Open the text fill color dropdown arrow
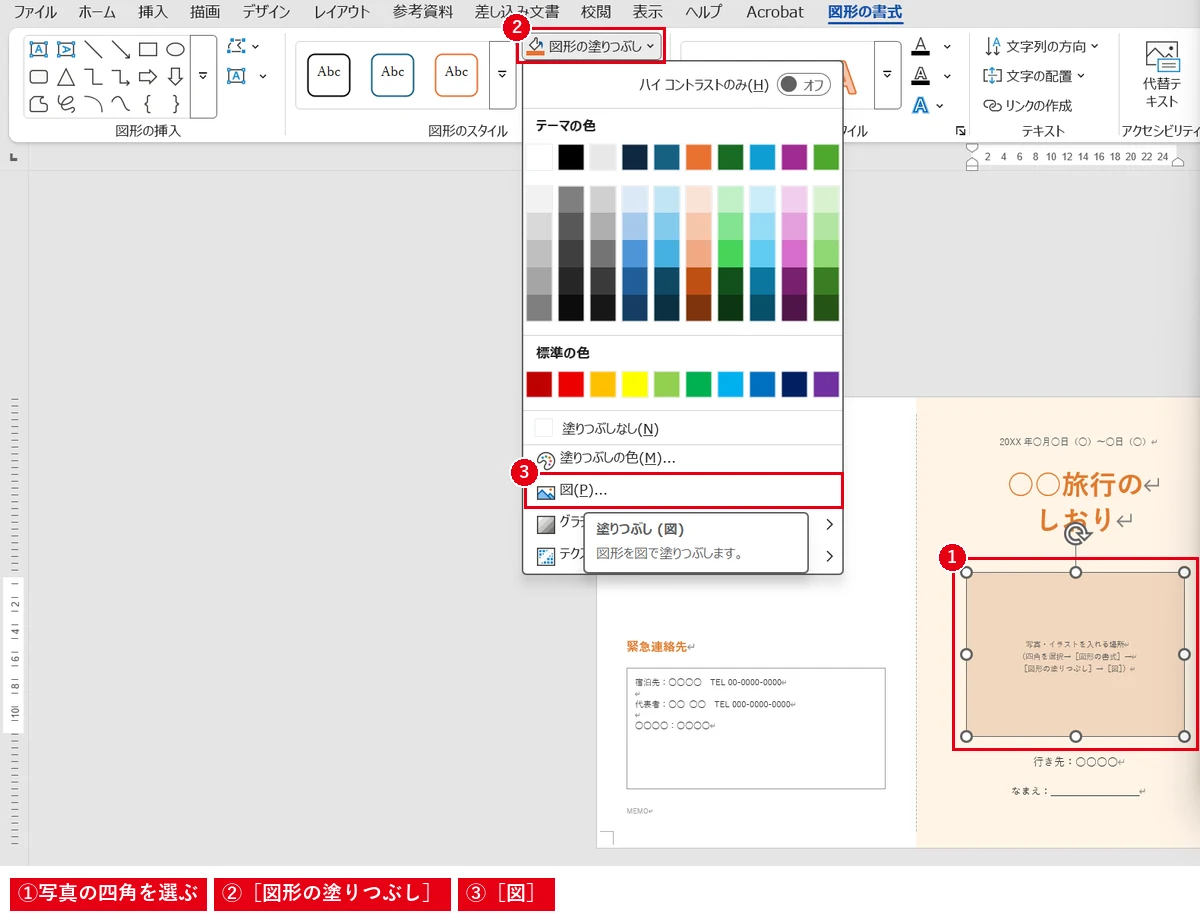Screen dimensions: 1200x922 (x=947, y=46)
